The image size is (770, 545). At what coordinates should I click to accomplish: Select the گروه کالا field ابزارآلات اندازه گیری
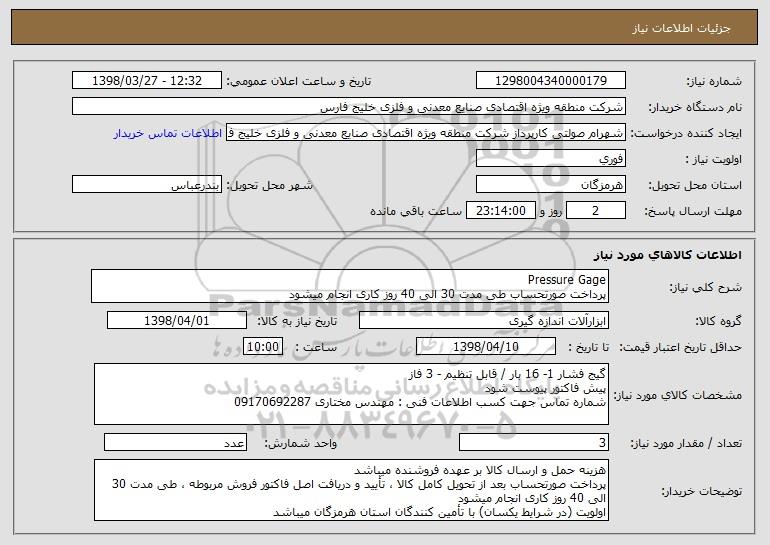[x=484, y=321]
